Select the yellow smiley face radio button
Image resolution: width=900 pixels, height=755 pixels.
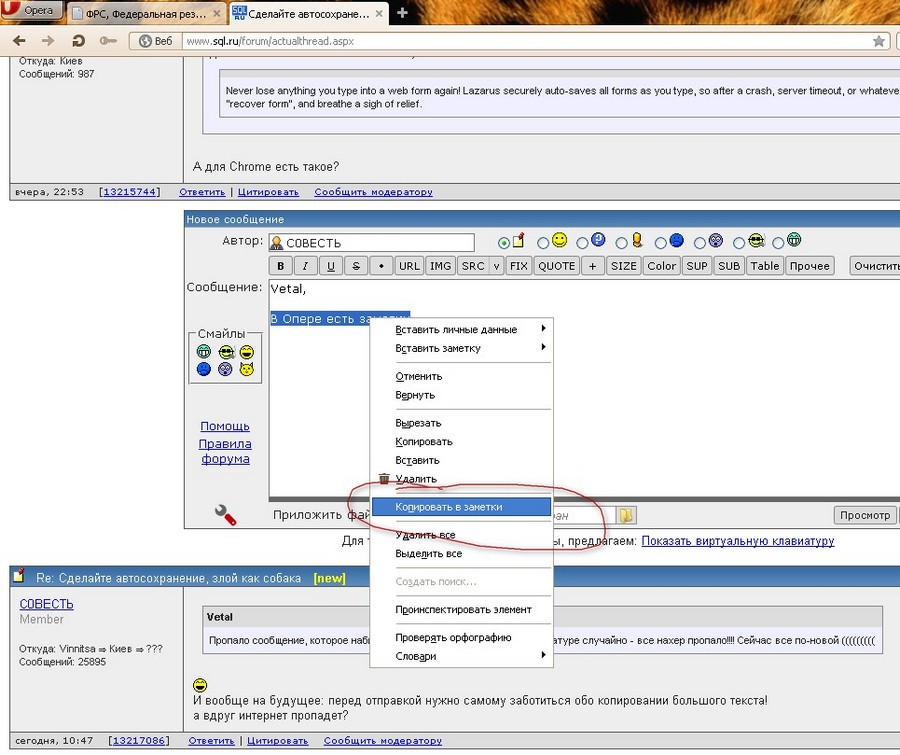[x=543, y=242]
